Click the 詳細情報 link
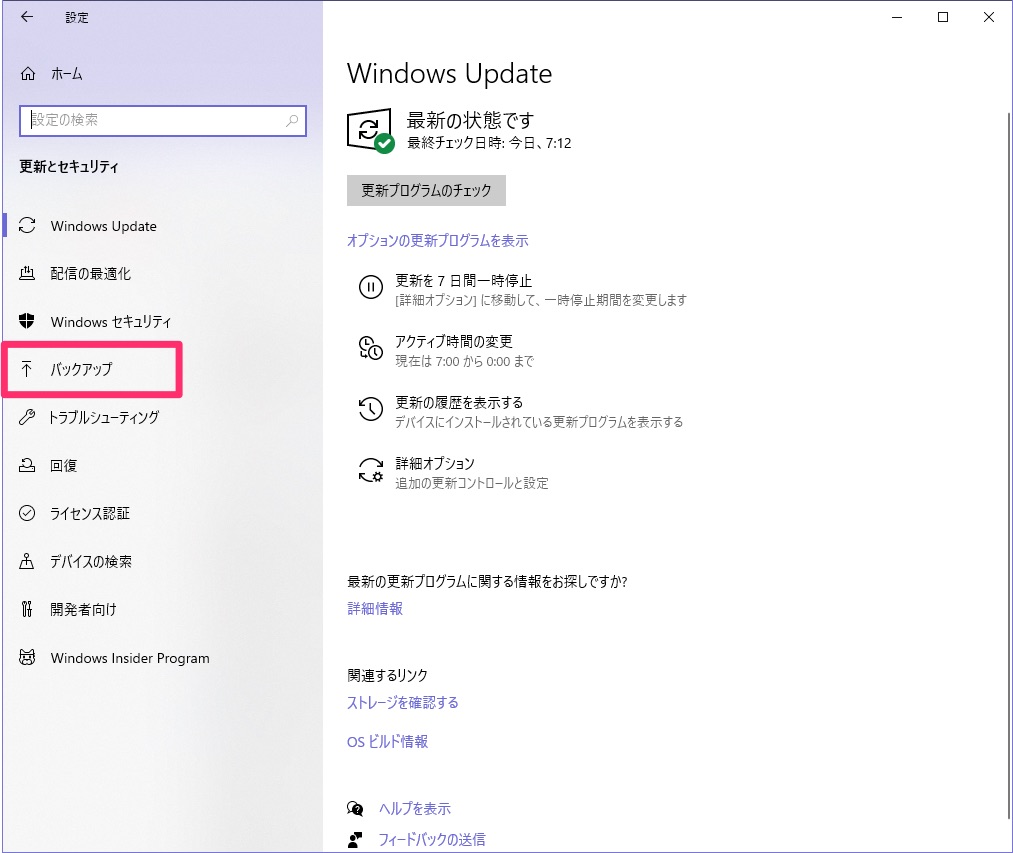Screen dimensions: 1013x853 (x=375, y=609)
